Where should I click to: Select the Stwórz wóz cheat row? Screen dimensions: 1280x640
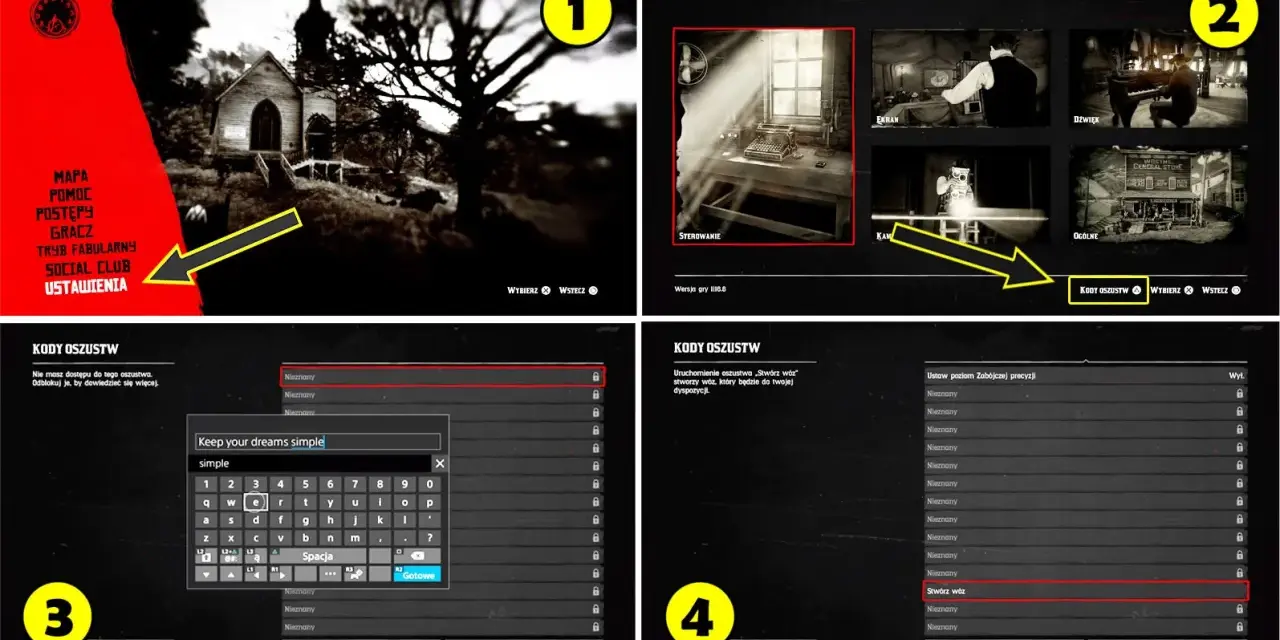point(1086,591)
